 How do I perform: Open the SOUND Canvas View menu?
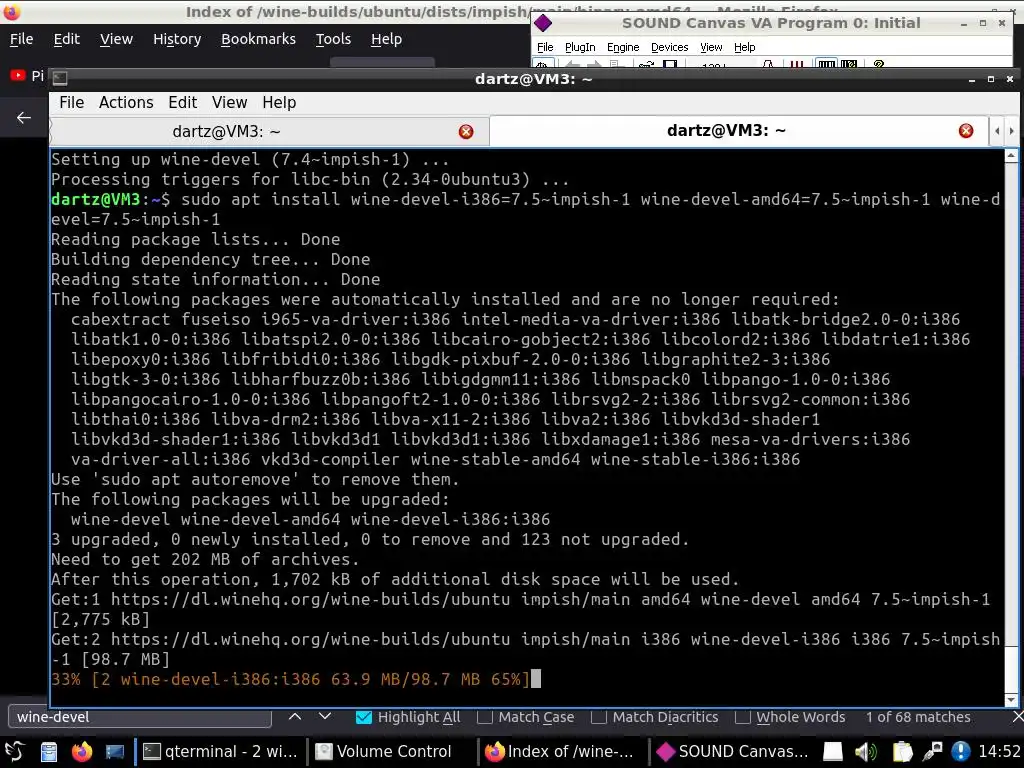coord(711,47)
